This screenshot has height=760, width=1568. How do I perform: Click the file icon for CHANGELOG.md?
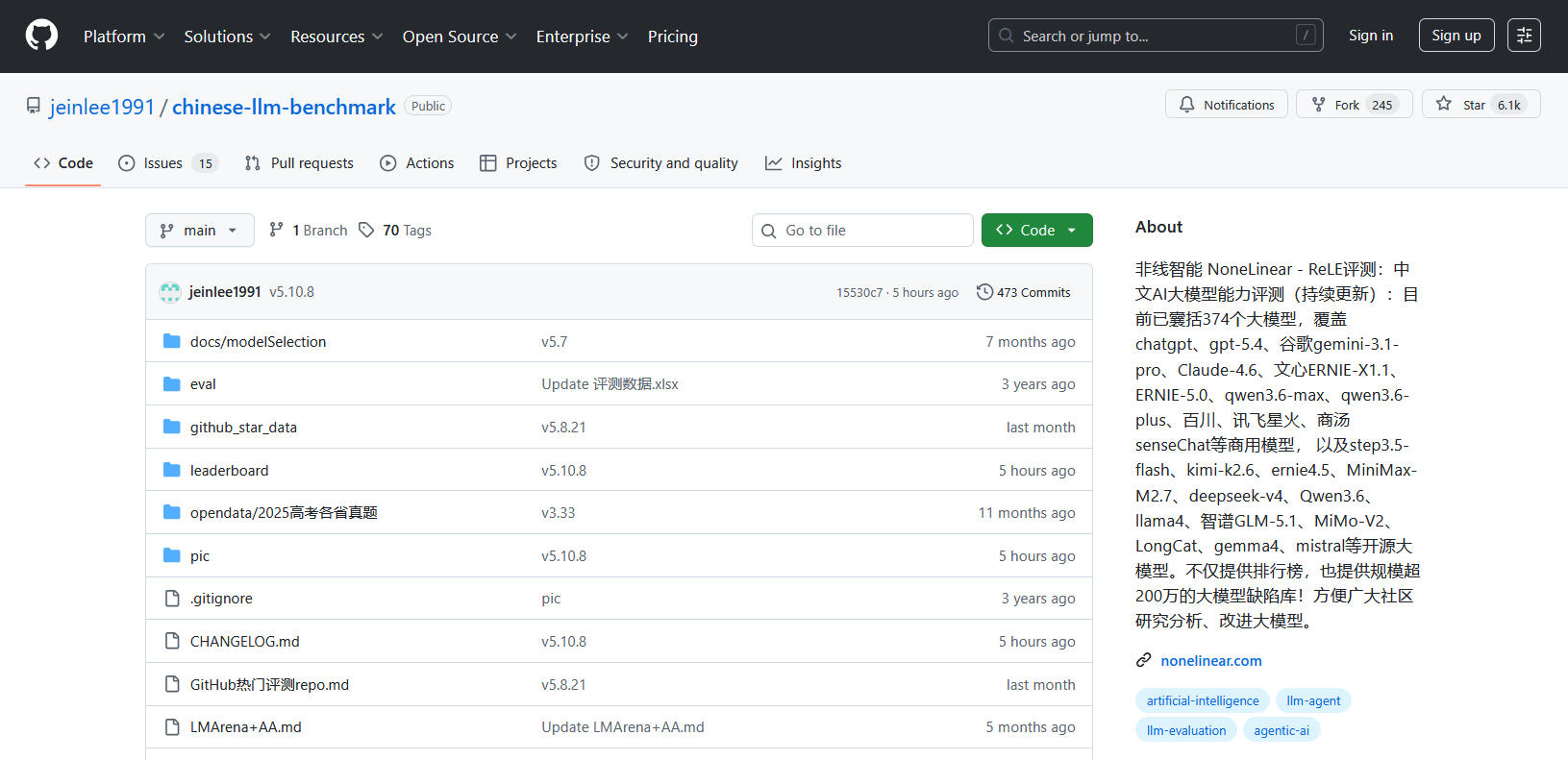(172, 641)
